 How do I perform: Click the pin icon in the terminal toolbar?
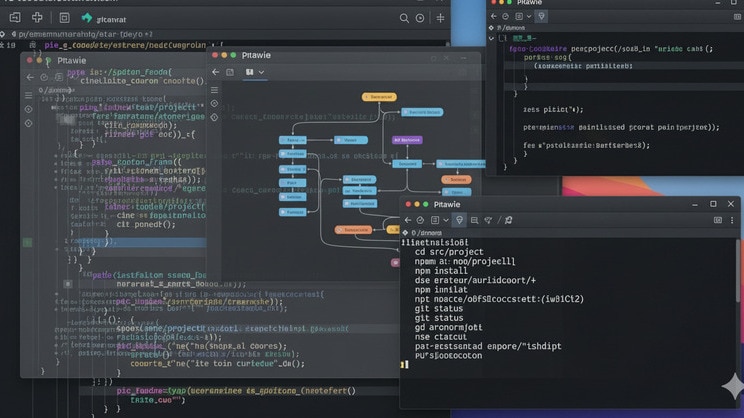click(508, 220)
